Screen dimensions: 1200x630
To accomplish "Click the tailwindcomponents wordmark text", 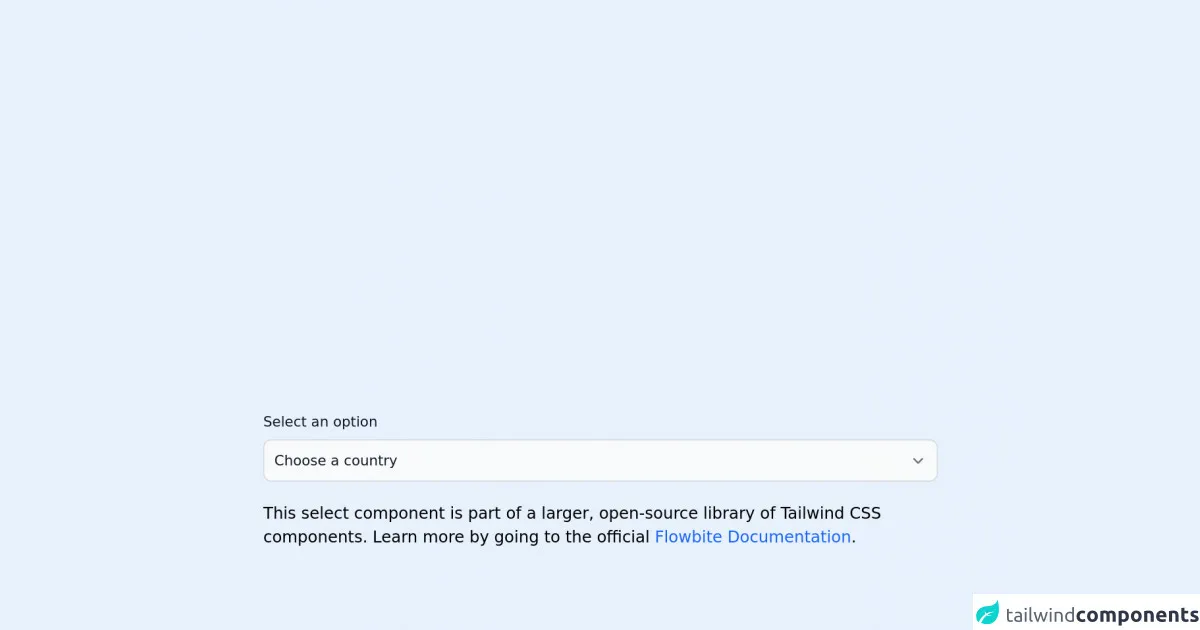I will [x=1102, y=614].
